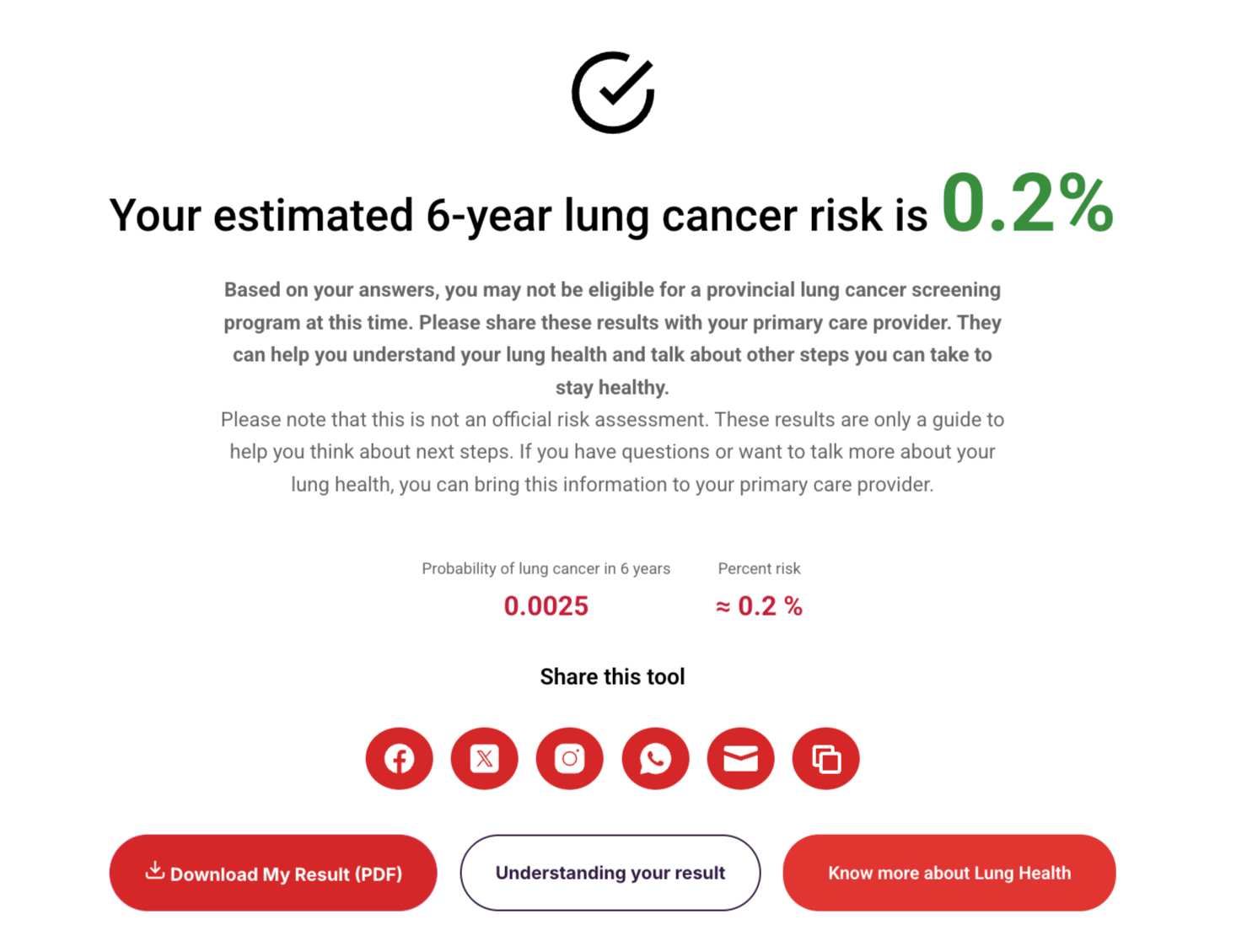Share the tool on X

[x=484, y=758]
